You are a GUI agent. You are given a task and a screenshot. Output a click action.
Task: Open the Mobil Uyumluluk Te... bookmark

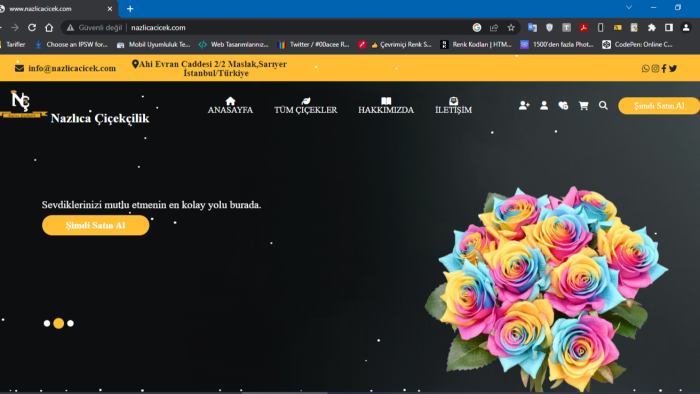coord(154,45)
